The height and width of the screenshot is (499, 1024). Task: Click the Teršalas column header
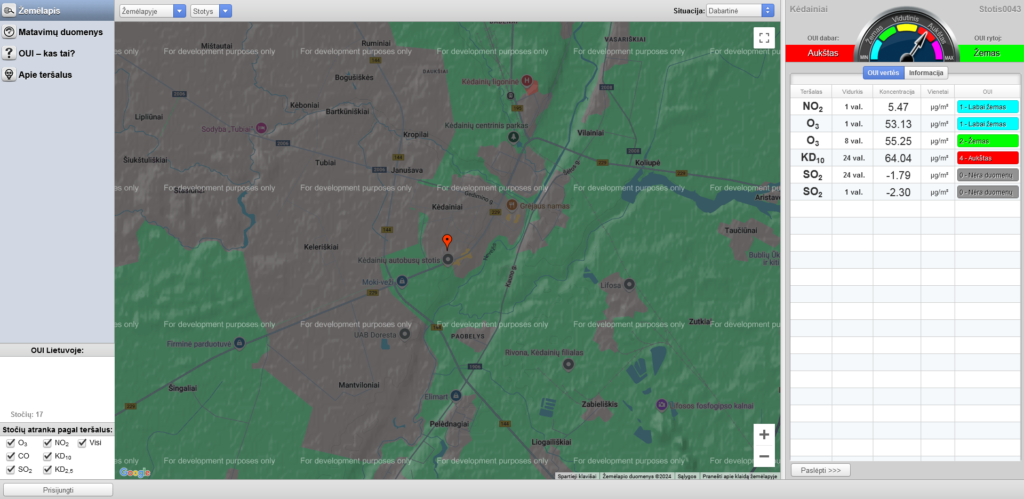tap(811, 92)
